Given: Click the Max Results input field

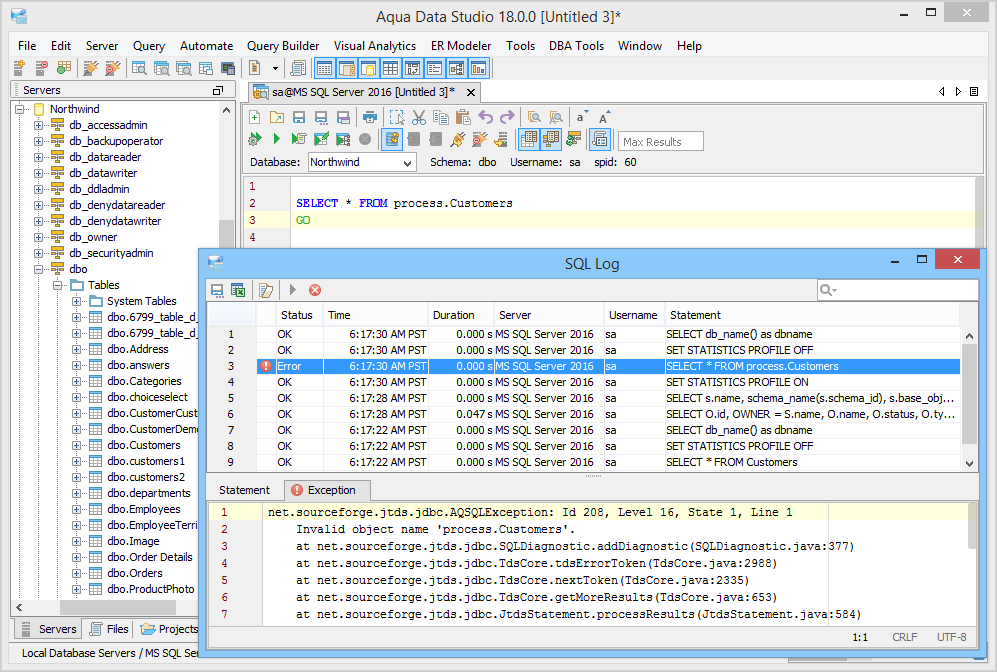Looking at the screenshot, I should pos(661,142).
